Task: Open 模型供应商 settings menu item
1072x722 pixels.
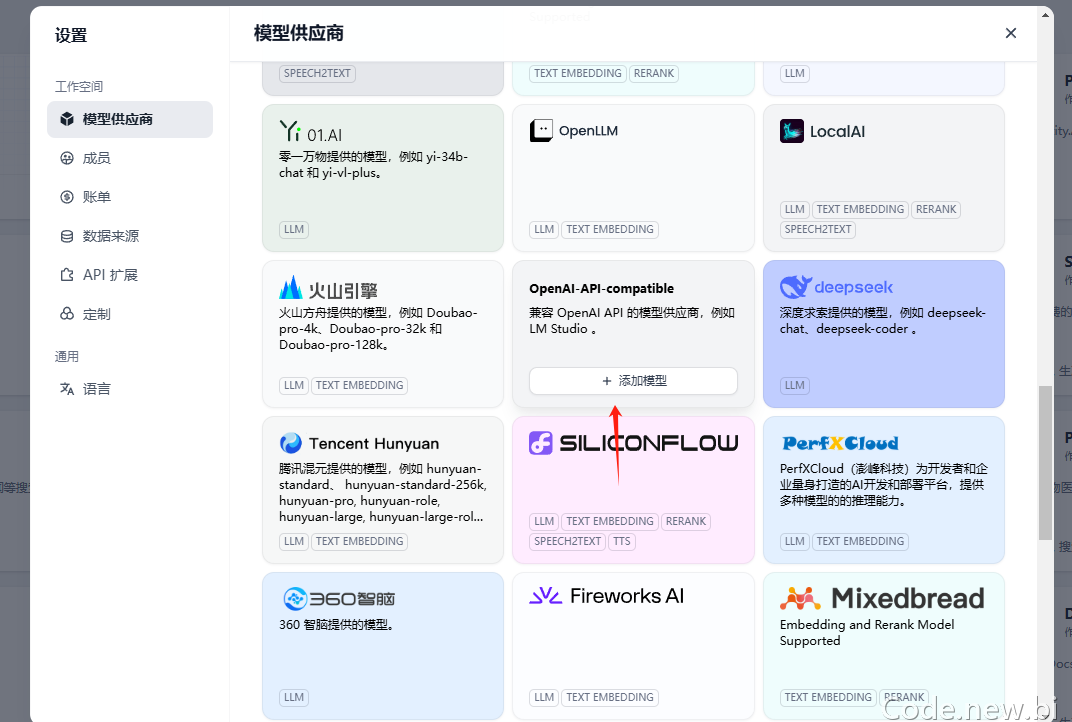Action: [130, 120]
